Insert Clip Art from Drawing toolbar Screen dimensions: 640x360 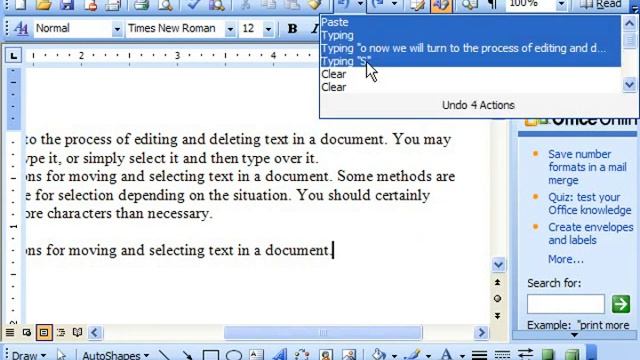(325, 354)
